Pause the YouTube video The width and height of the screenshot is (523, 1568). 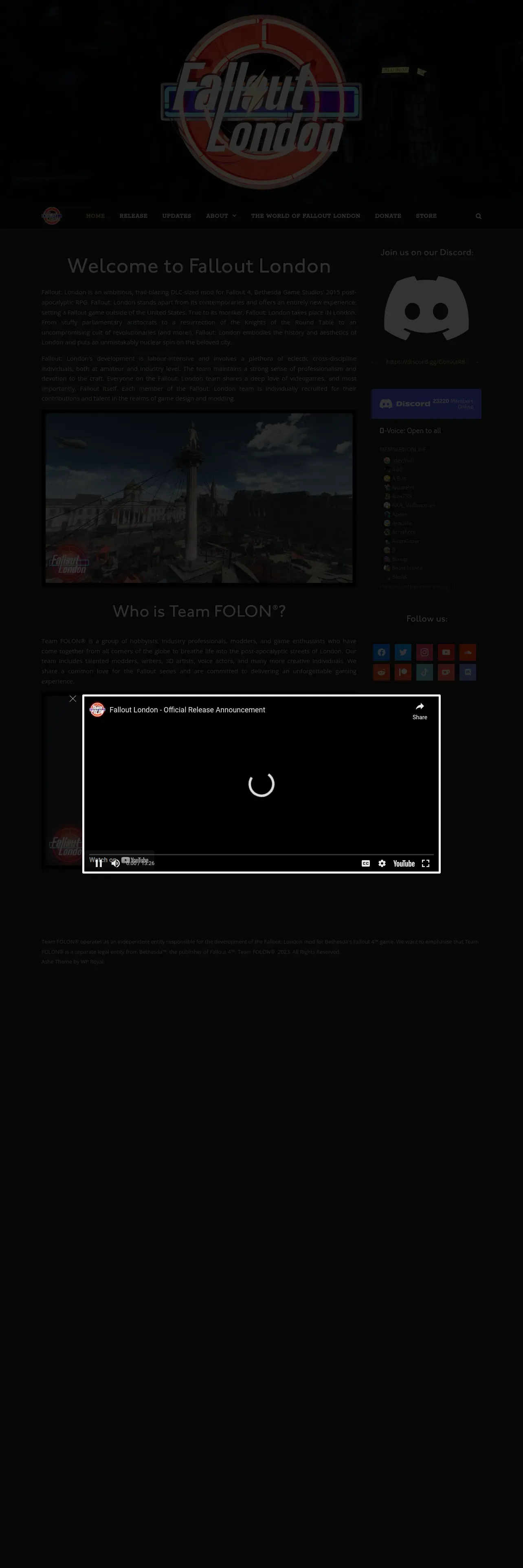pos(99,863)
